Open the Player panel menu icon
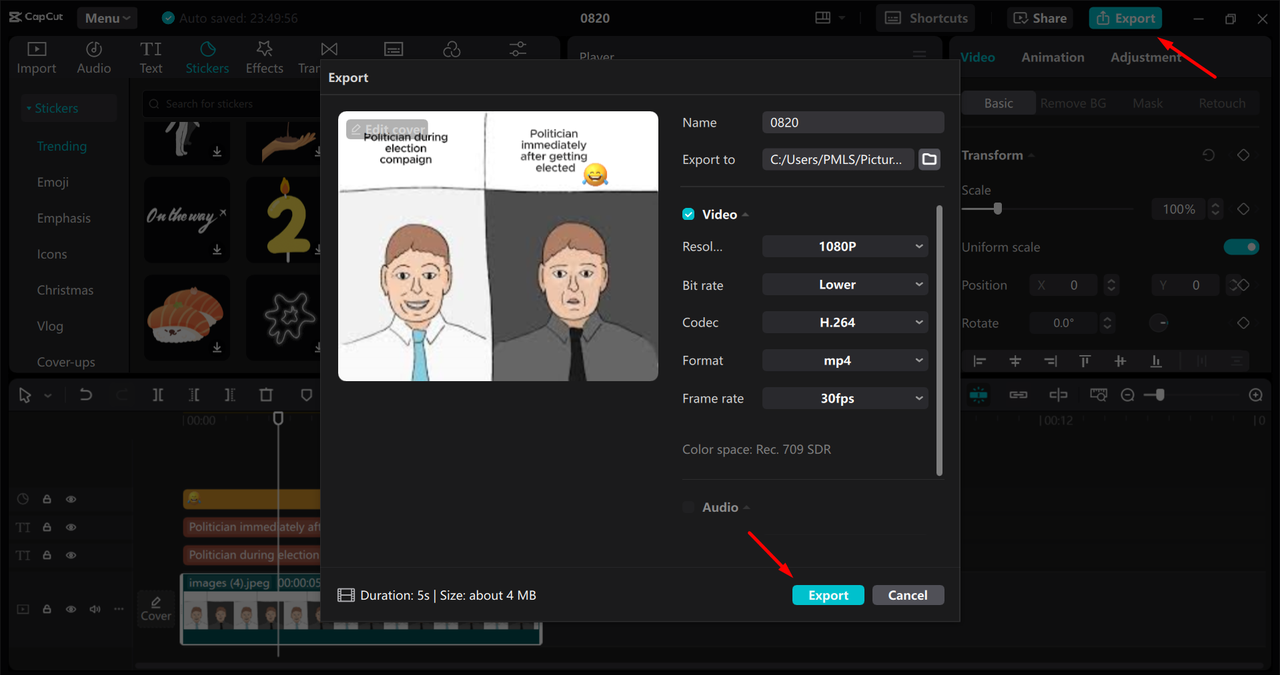Viewport: 1280px width, 675px height. [x=919, y=56]
